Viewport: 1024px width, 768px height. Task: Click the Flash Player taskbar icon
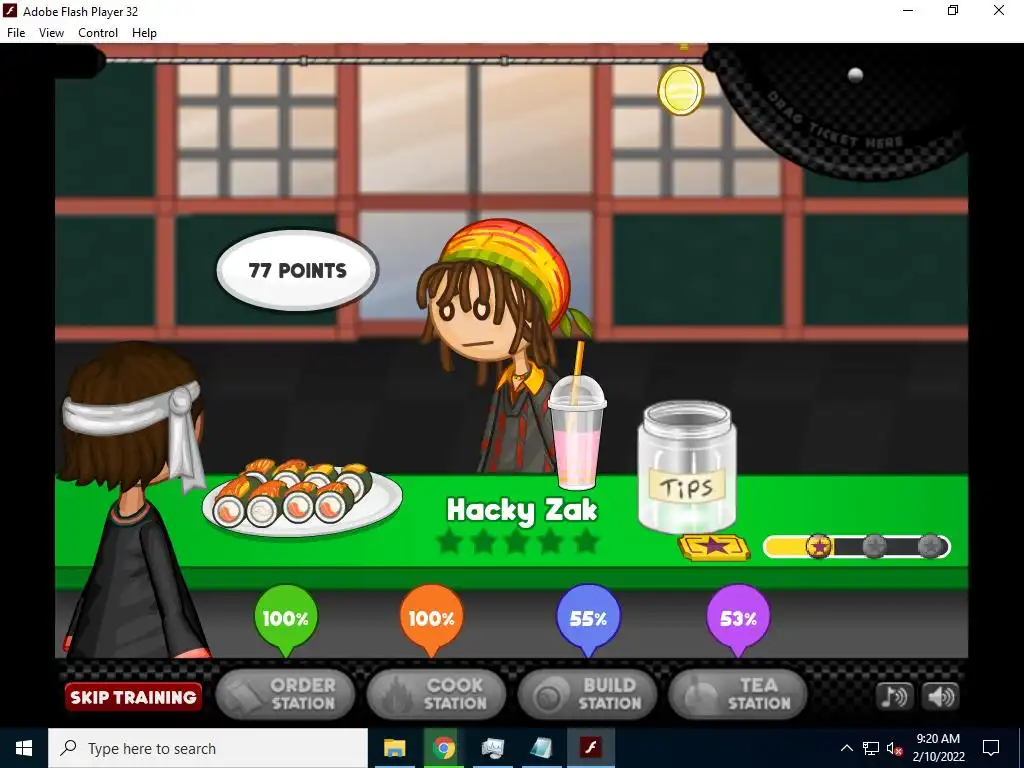(x=590, y=748)
